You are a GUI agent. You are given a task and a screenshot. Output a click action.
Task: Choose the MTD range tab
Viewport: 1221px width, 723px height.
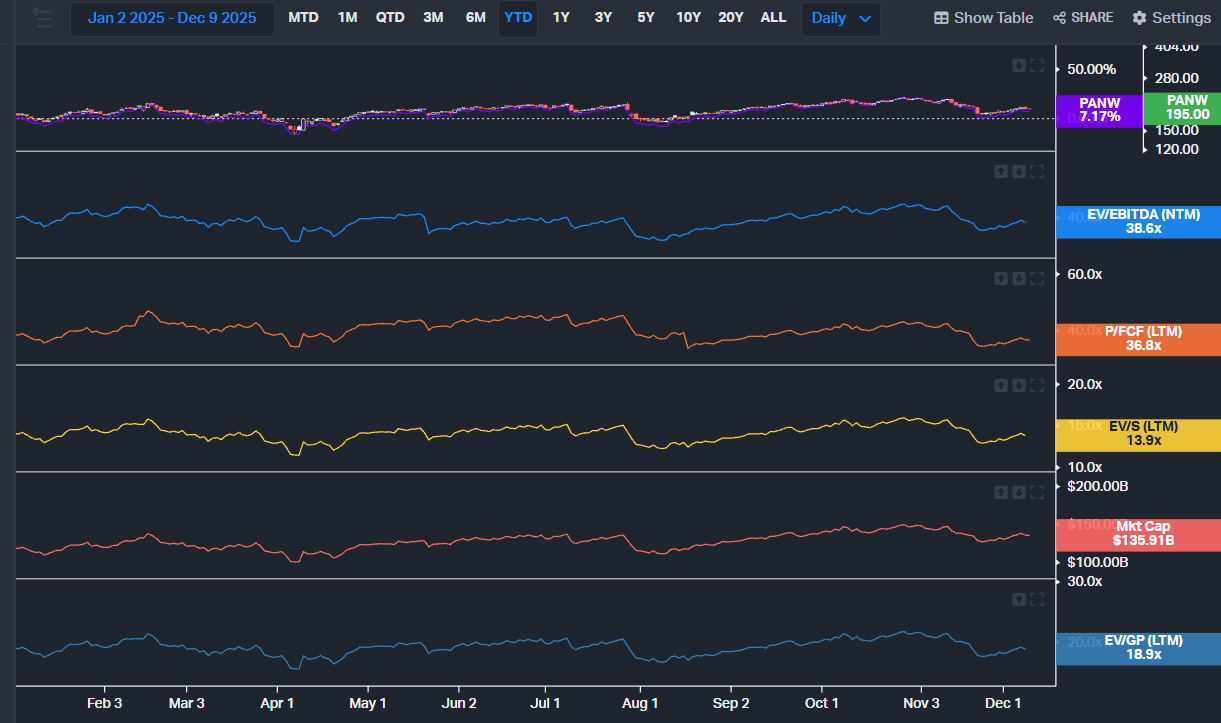(303, 18)
